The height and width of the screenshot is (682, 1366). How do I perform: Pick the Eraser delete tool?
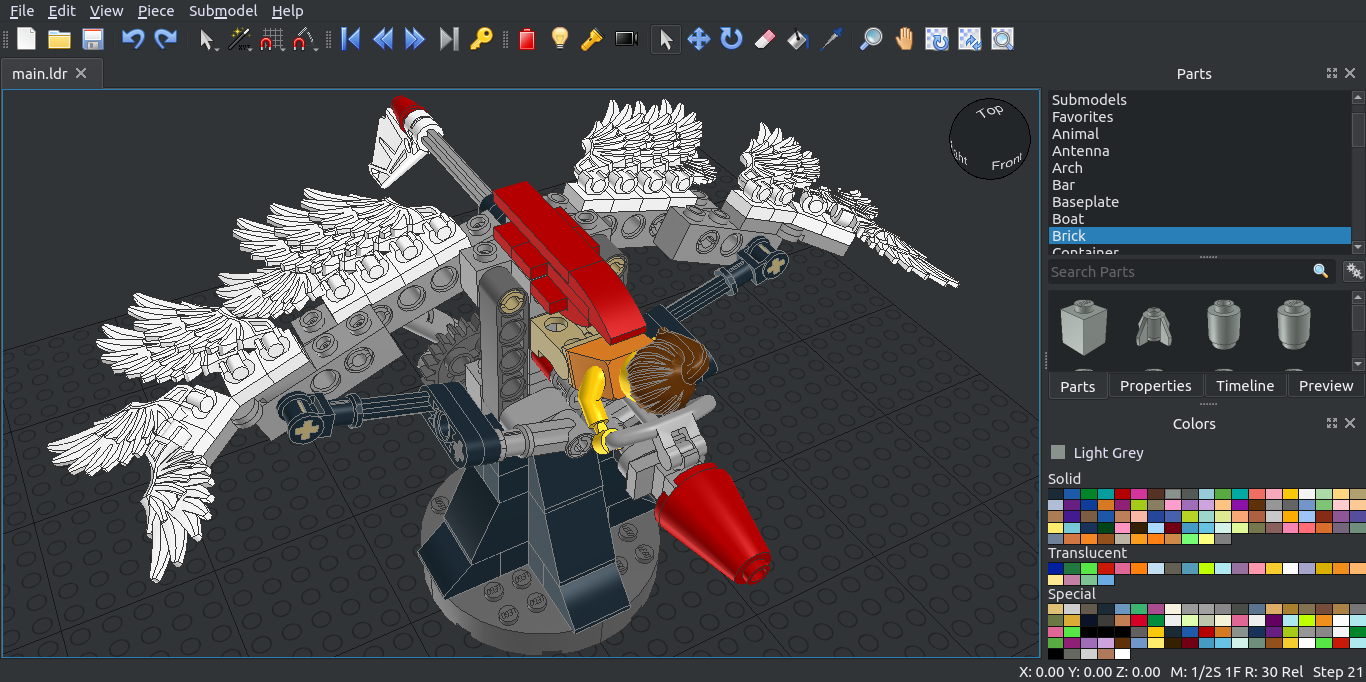763,39
